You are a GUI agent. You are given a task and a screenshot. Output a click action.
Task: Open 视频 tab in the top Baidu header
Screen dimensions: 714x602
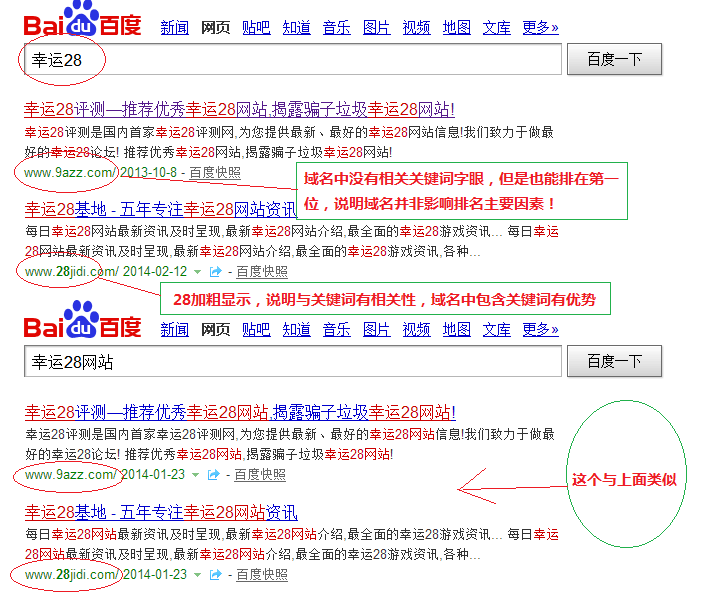coord(416,28)
